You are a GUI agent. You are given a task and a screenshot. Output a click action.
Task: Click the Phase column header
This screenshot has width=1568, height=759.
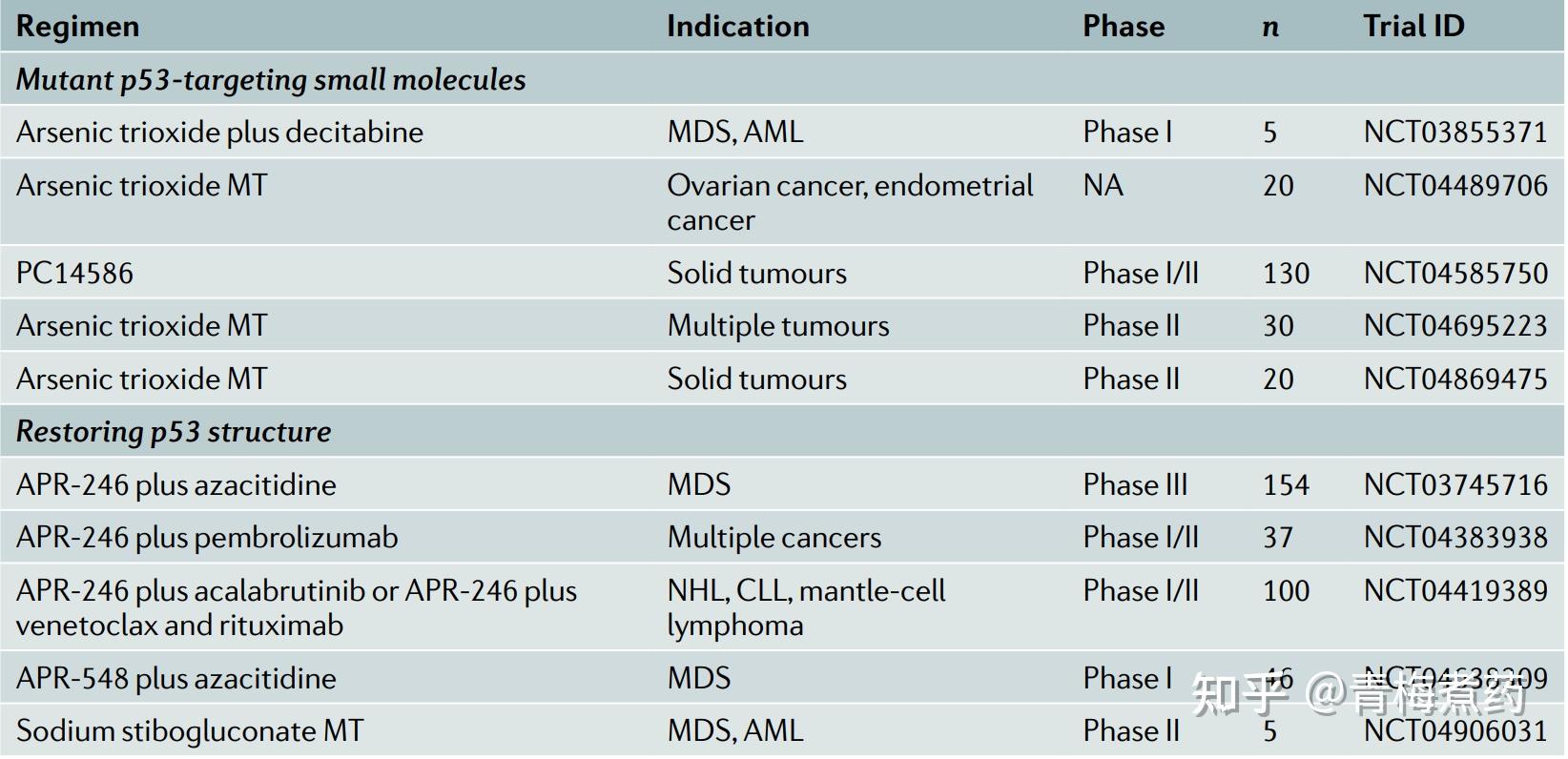coord(1123,27)
